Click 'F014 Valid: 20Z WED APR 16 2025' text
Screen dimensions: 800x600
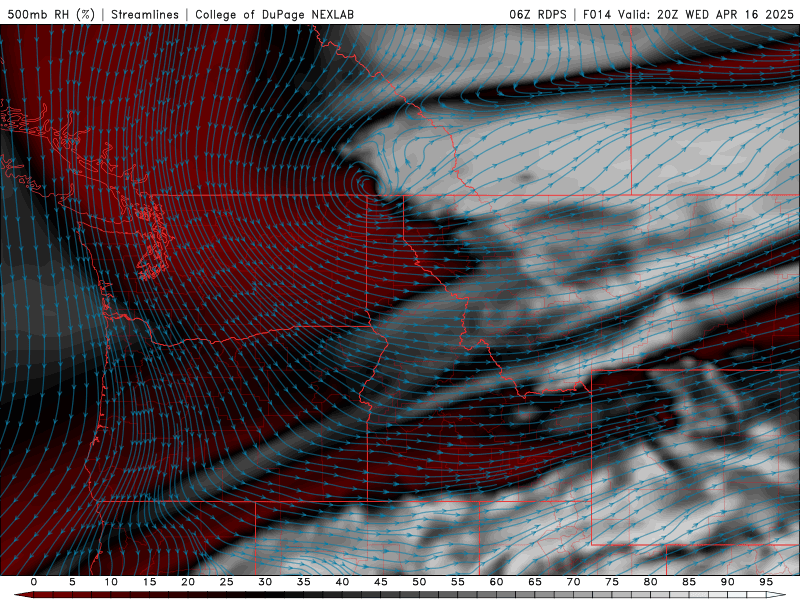(688, 14)
